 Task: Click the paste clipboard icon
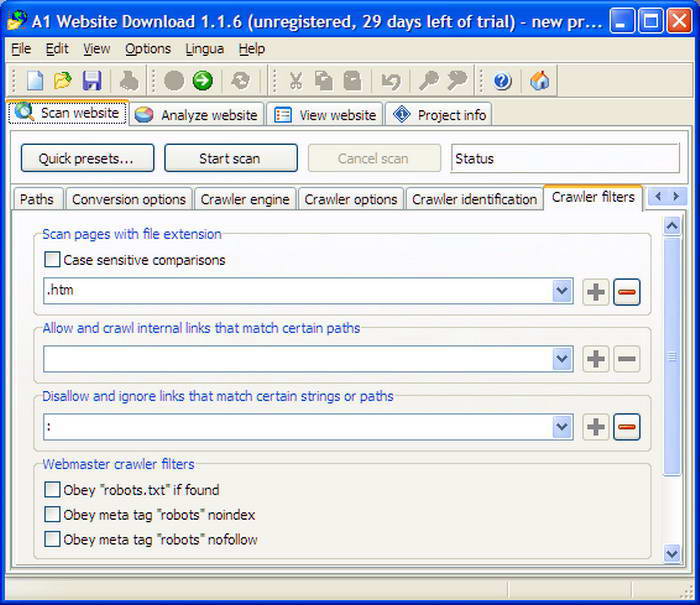(352, 81)
